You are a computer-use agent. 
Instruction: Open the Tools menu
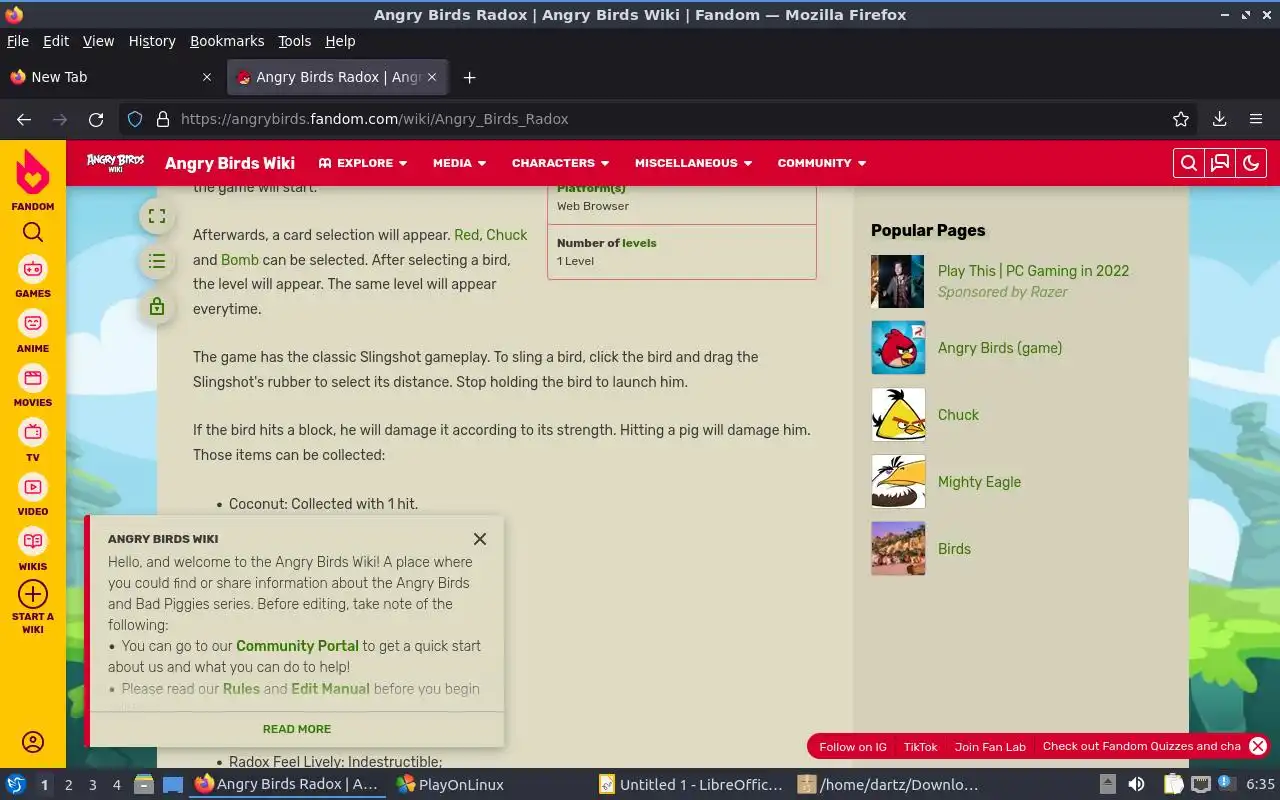coord(295,41)
